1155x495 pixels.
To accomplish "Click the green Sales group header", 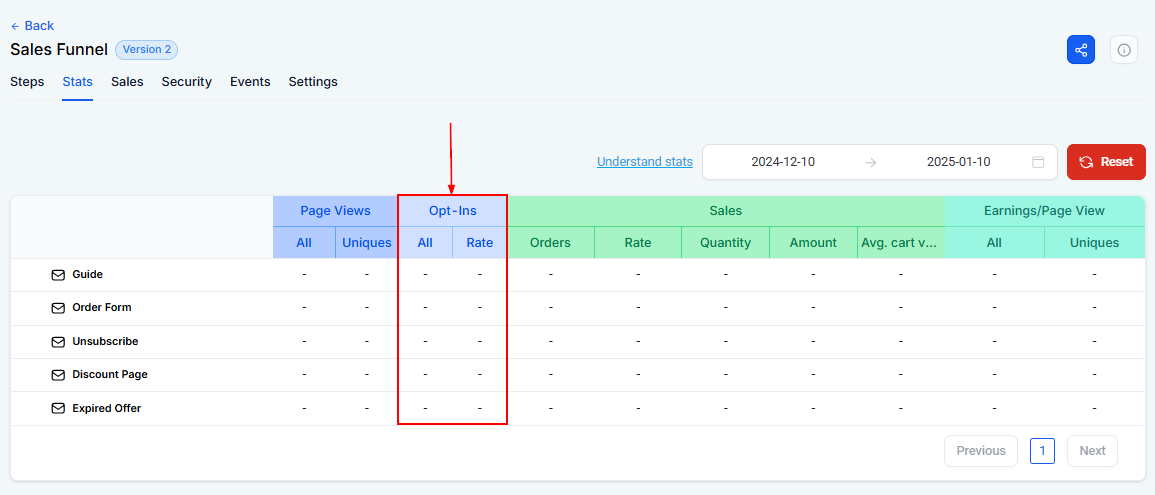I will pos(726,211).
